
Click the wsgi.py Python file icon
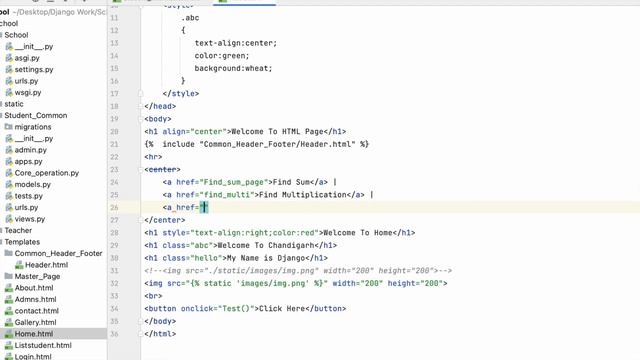click(9, 92)
